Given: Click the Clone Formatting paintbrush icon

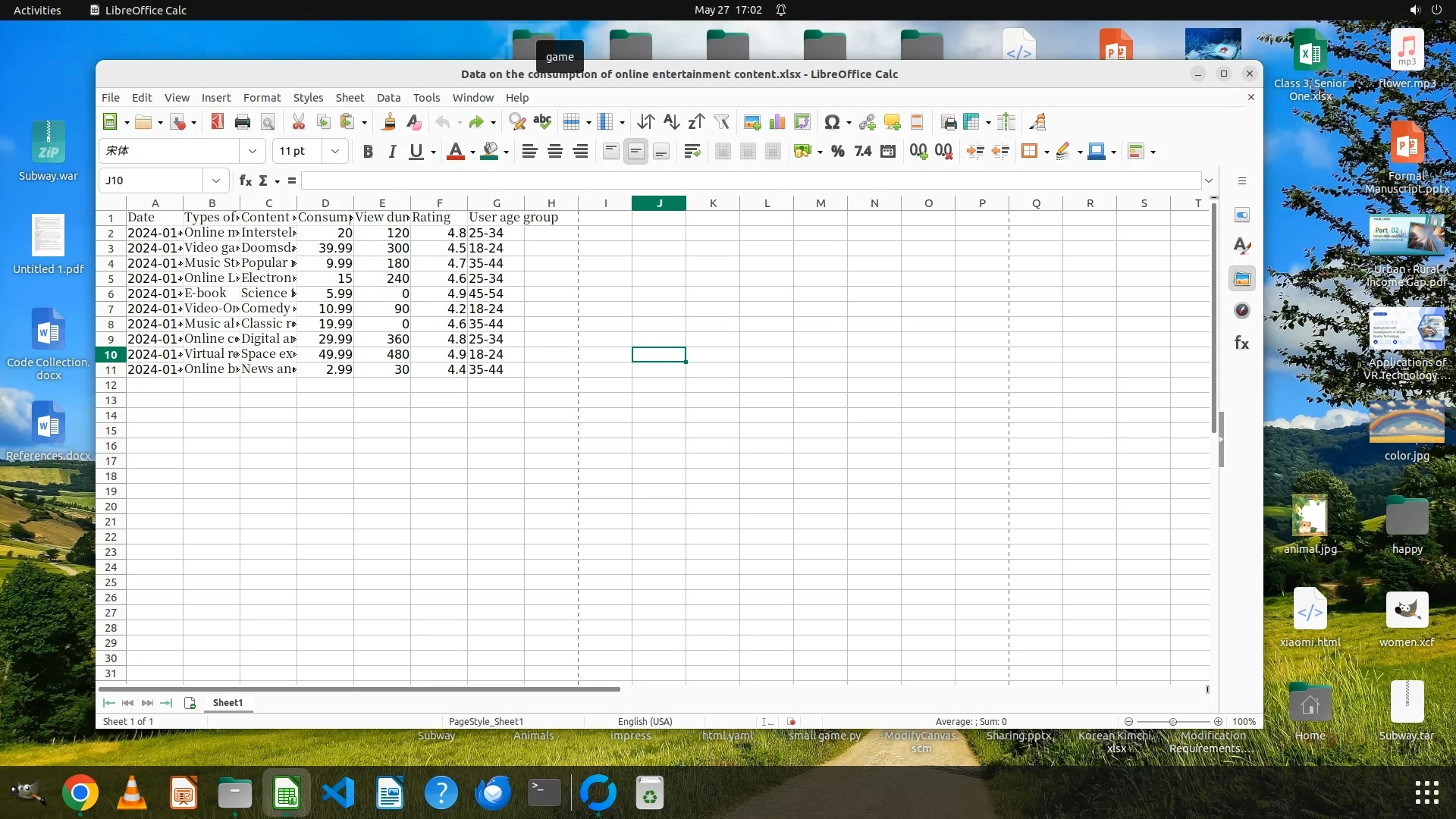Looking at the screenshot, I should tap(388, 122).
